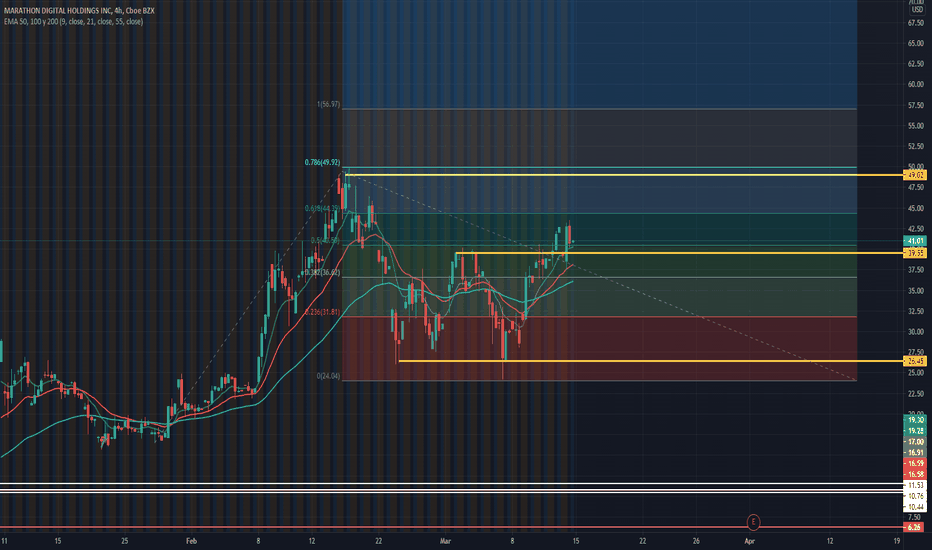Screen dimensions: 932x550
Task: Click the 17.00 price label
Action: (x=914, y=442)
